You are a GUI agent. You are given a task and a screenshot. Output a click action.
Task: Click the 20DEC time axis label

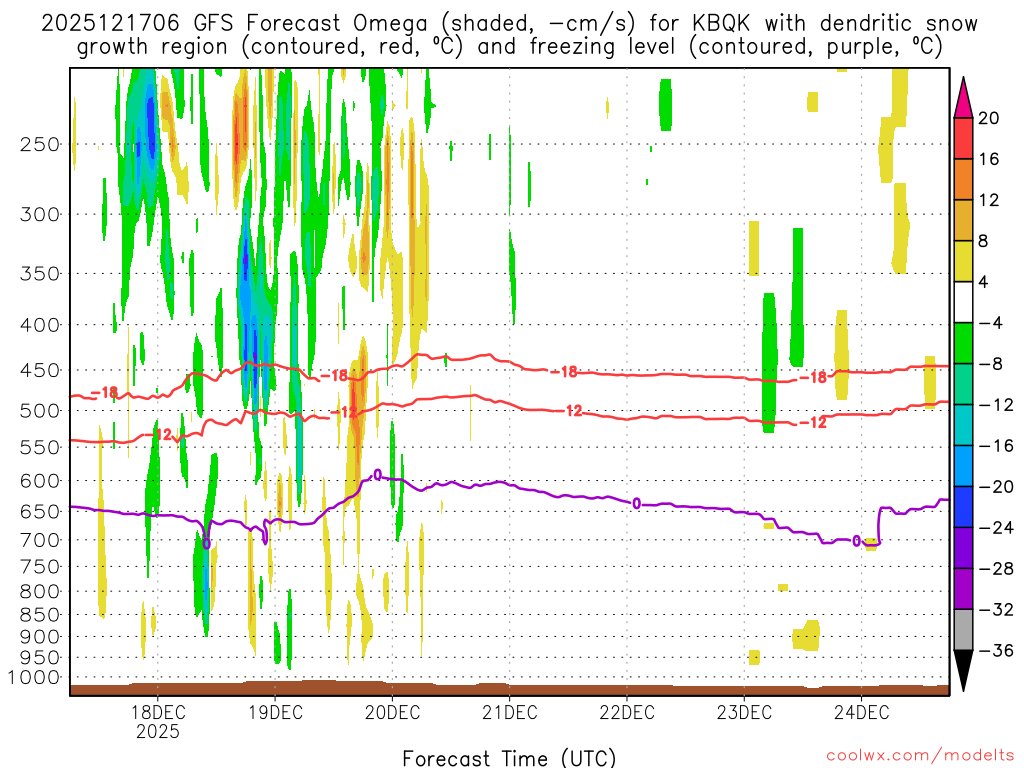point(392,712)
